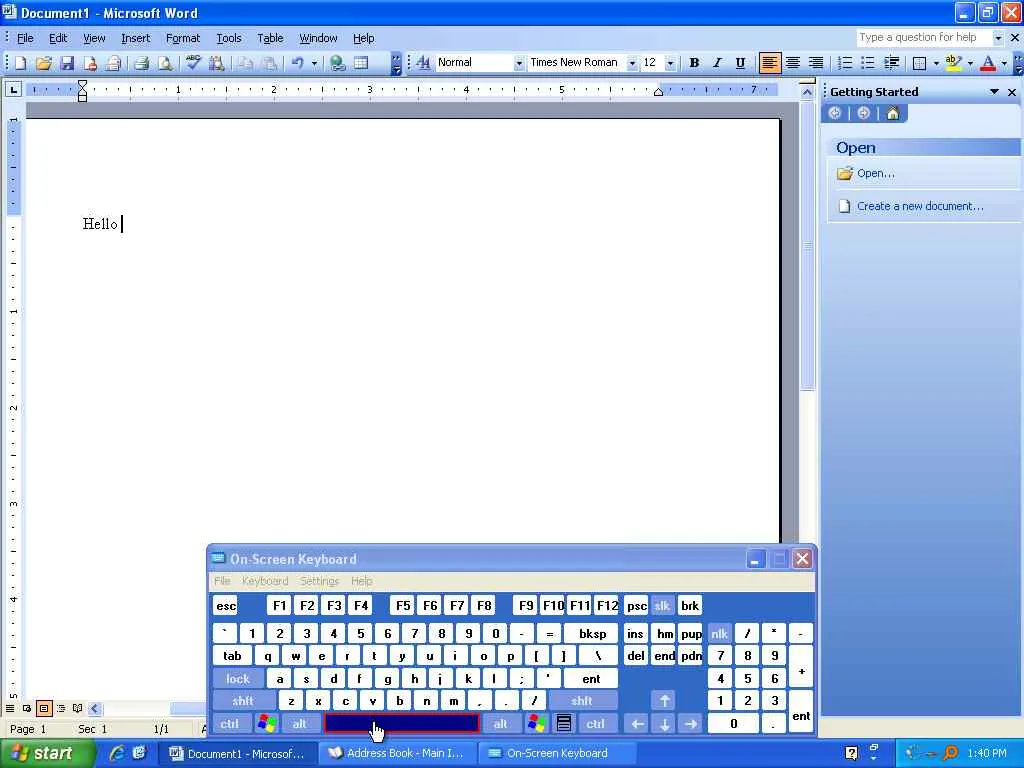1024x768 pixels.
Task: Expand the Undo history dropdown arrow
Action: (x=314, y=63)
